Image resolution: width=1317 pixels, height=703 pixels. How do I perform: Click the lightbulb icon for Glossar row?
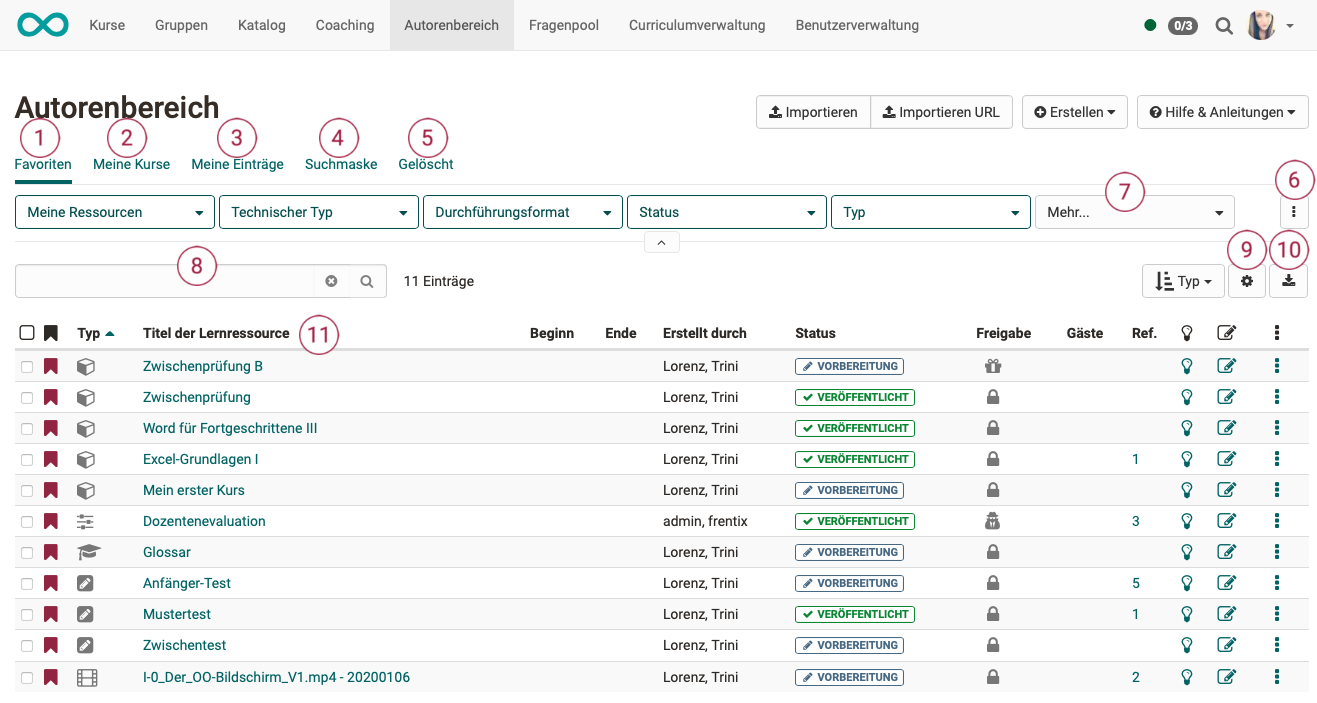(x=1187, y=552)
